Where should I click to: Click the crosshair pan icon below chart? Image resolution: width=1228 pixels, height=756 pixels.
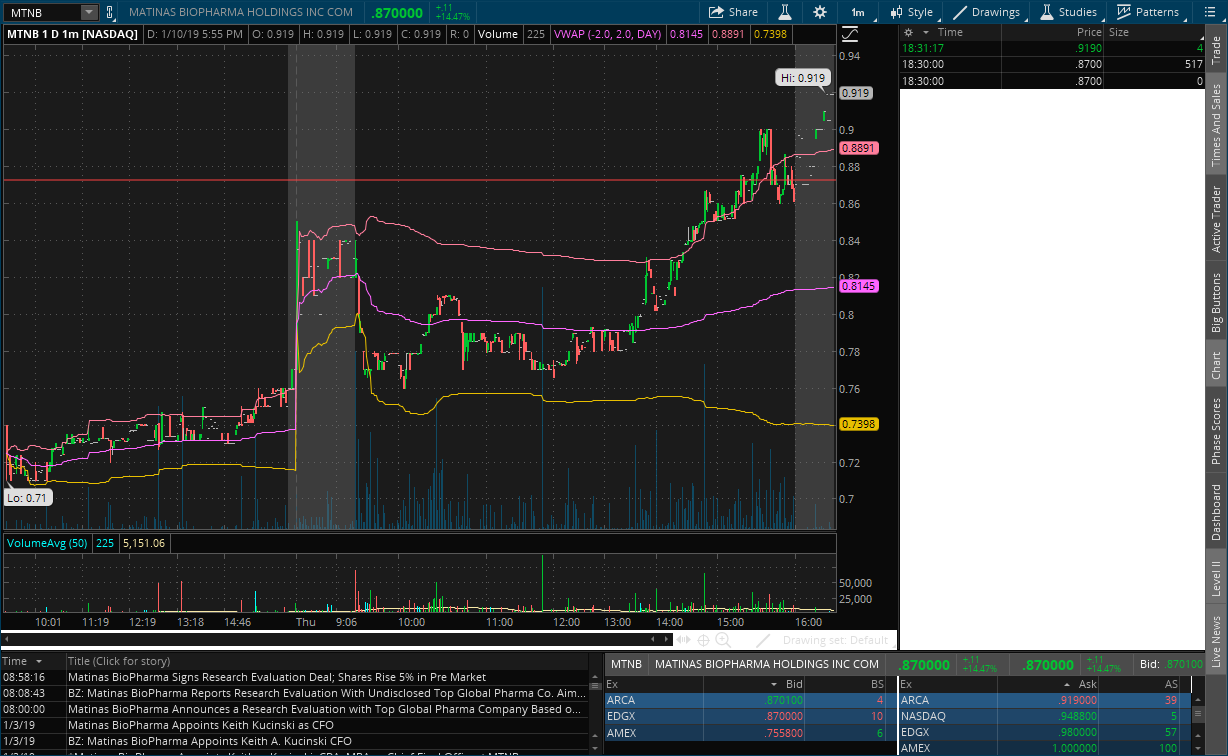tap(703, 640)
